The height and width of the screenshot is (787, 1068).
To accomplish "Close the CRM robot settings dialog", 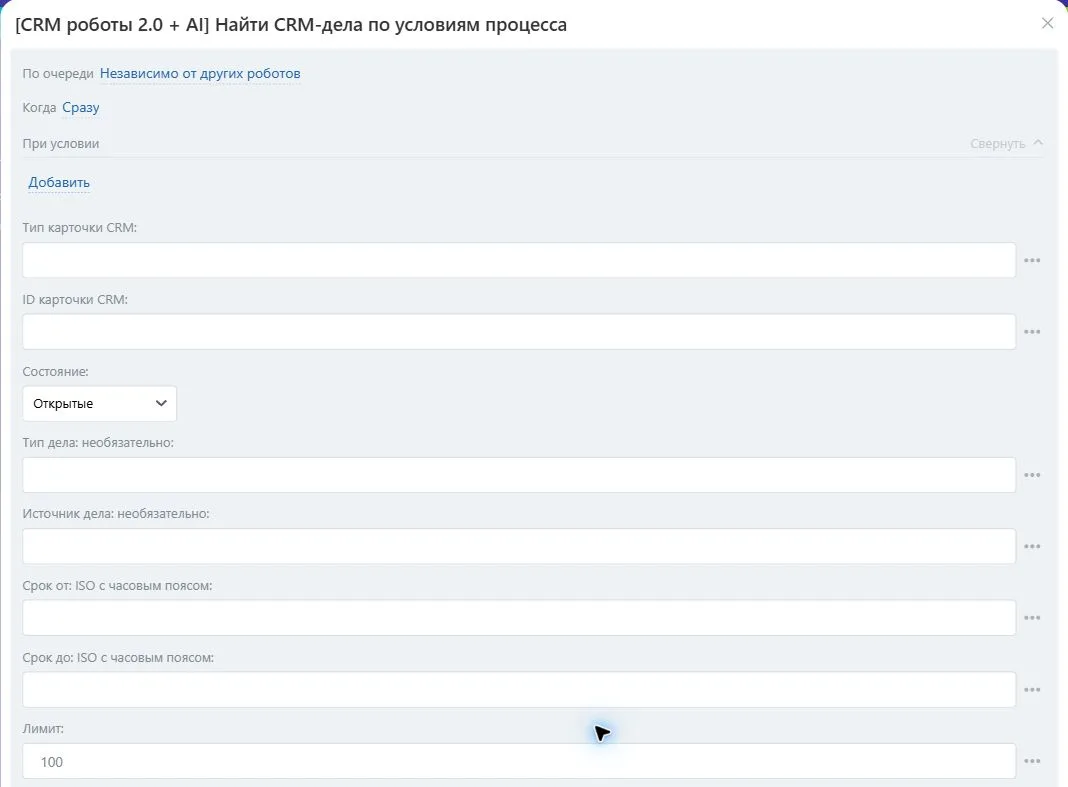I will click(x=1048, y=23).
